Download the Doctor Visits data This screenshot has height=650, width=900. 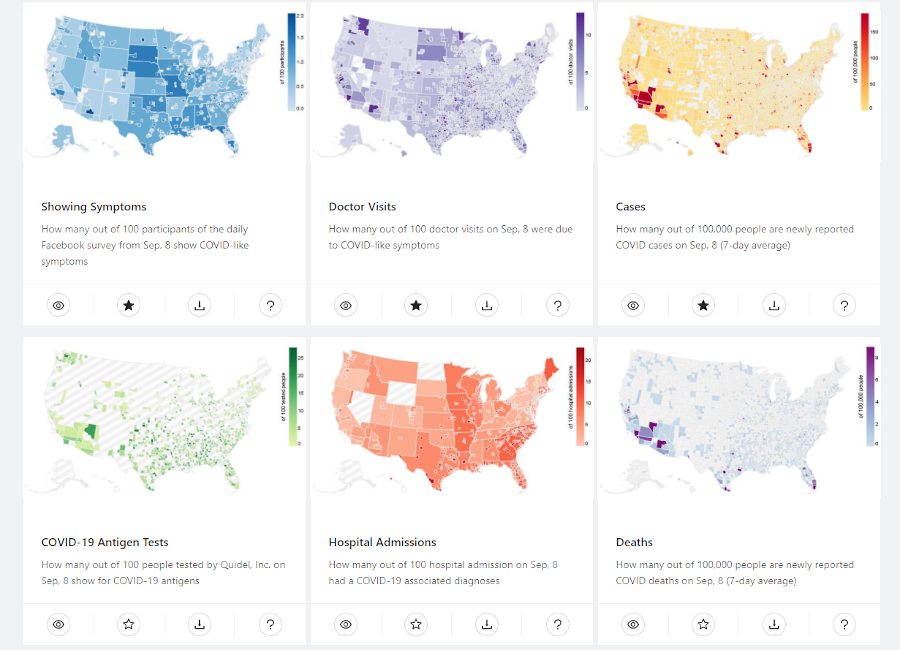[487, 305]
